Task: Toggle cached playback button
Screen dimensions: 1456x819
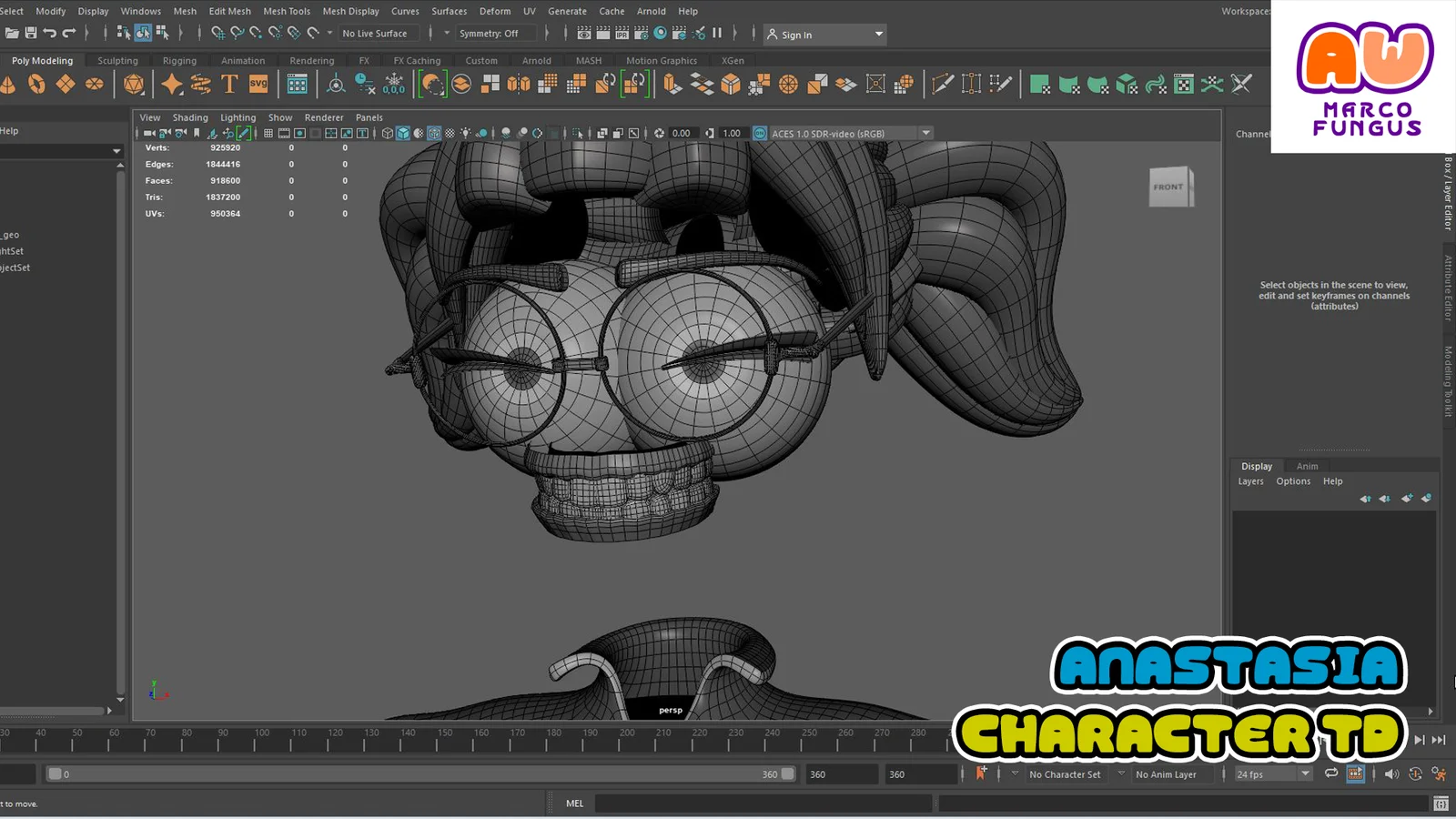Action: point(1355,773)
